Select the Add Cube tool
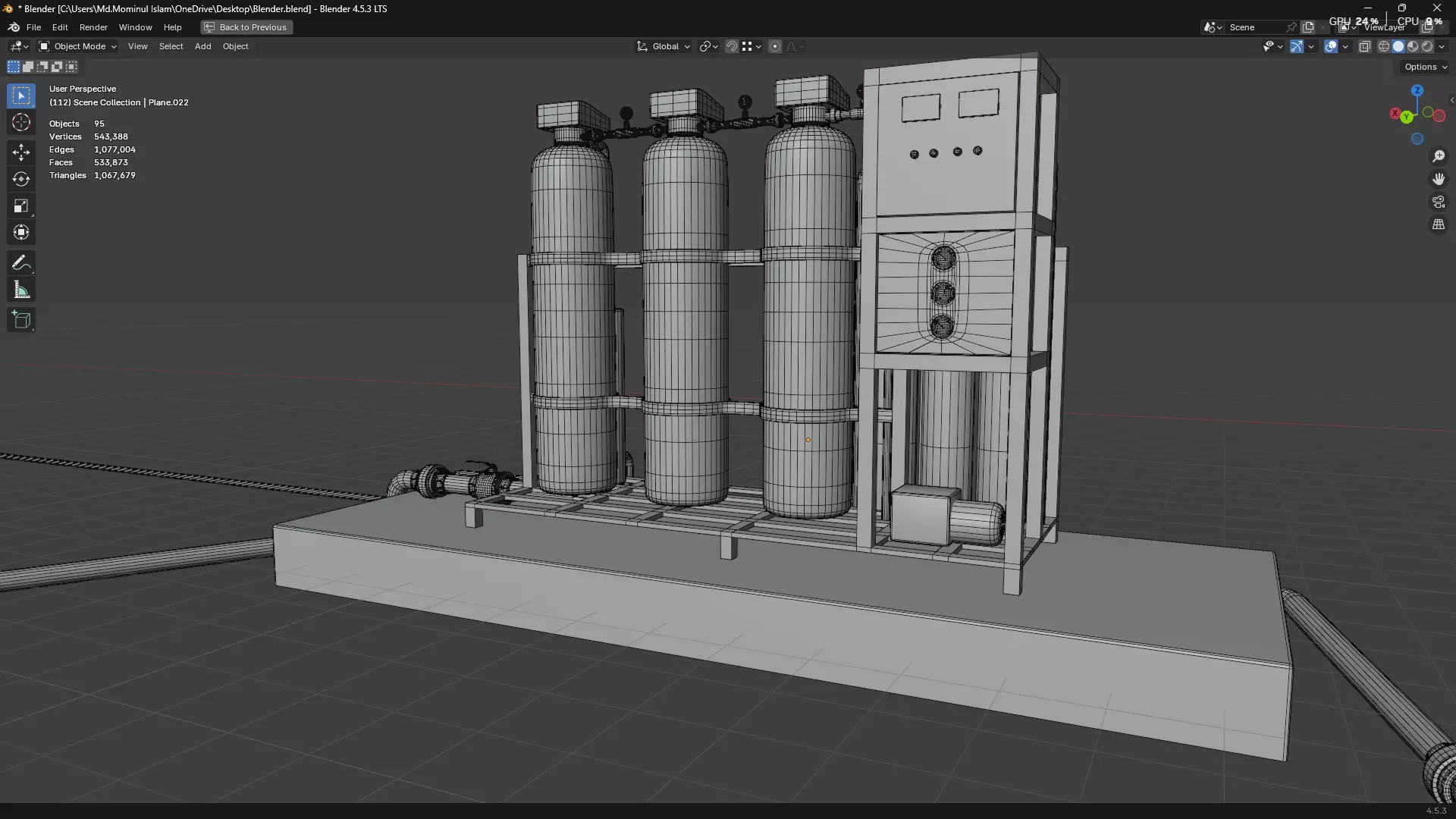 click(21, 320)
